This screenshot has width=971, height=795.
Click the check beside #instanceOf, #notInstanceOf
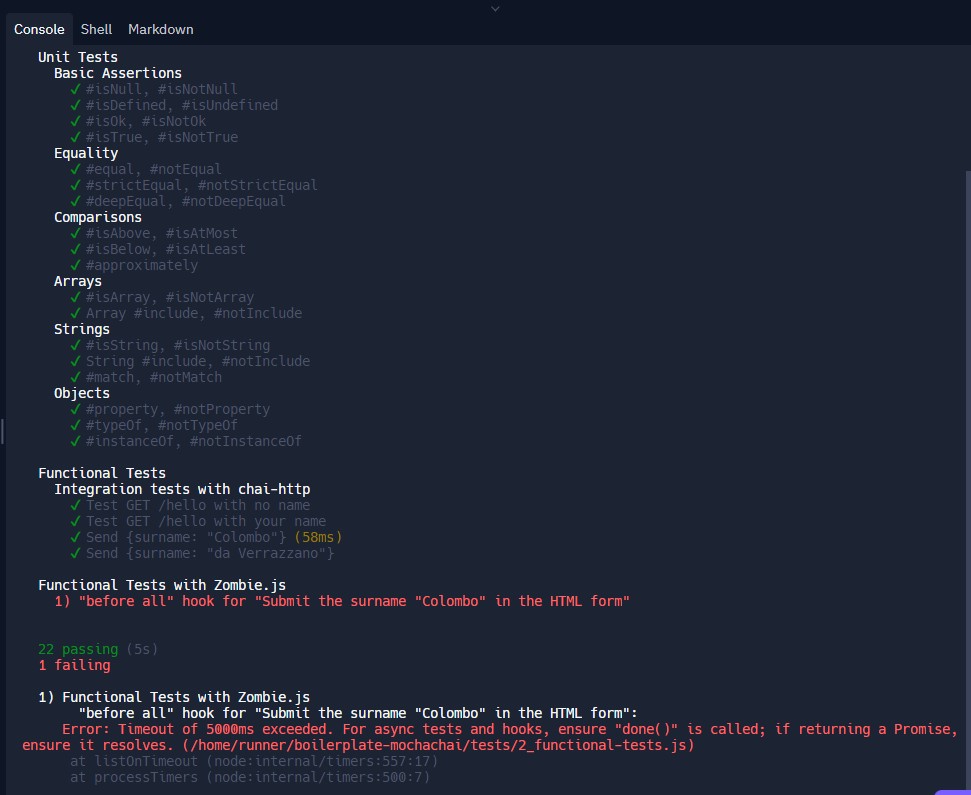pyautogui.click(x=75, y=441)
